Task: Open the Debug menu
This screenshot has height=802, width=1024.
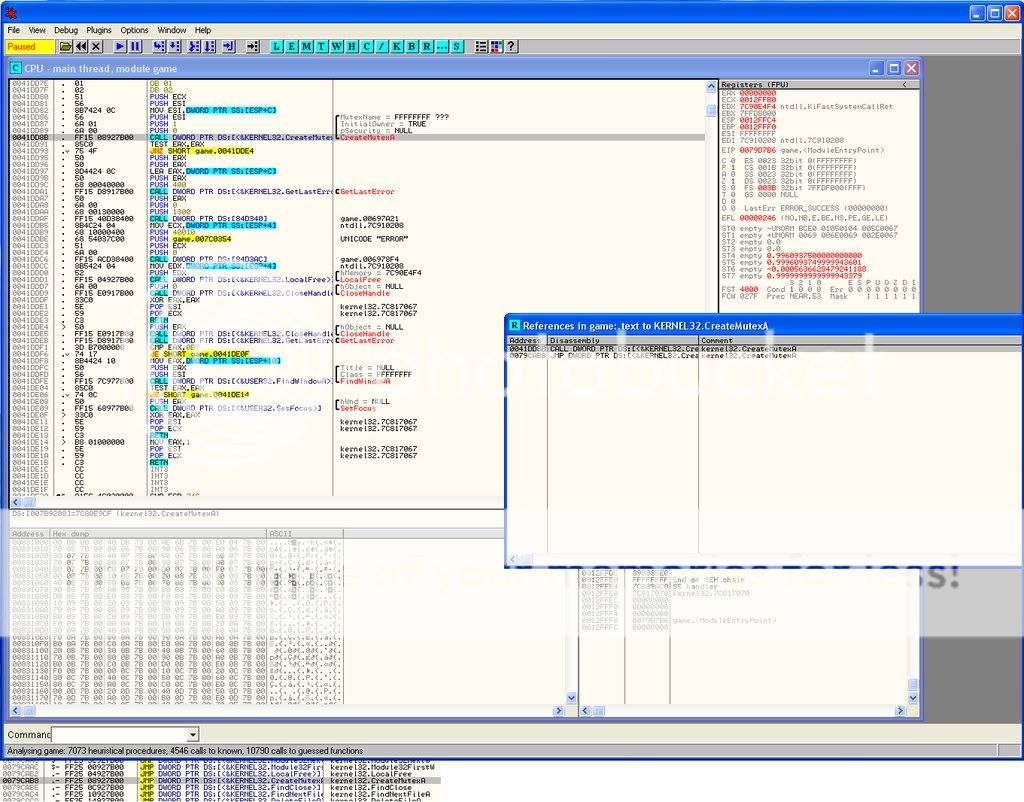Action: pyautogui.click(x=66, y=30)
